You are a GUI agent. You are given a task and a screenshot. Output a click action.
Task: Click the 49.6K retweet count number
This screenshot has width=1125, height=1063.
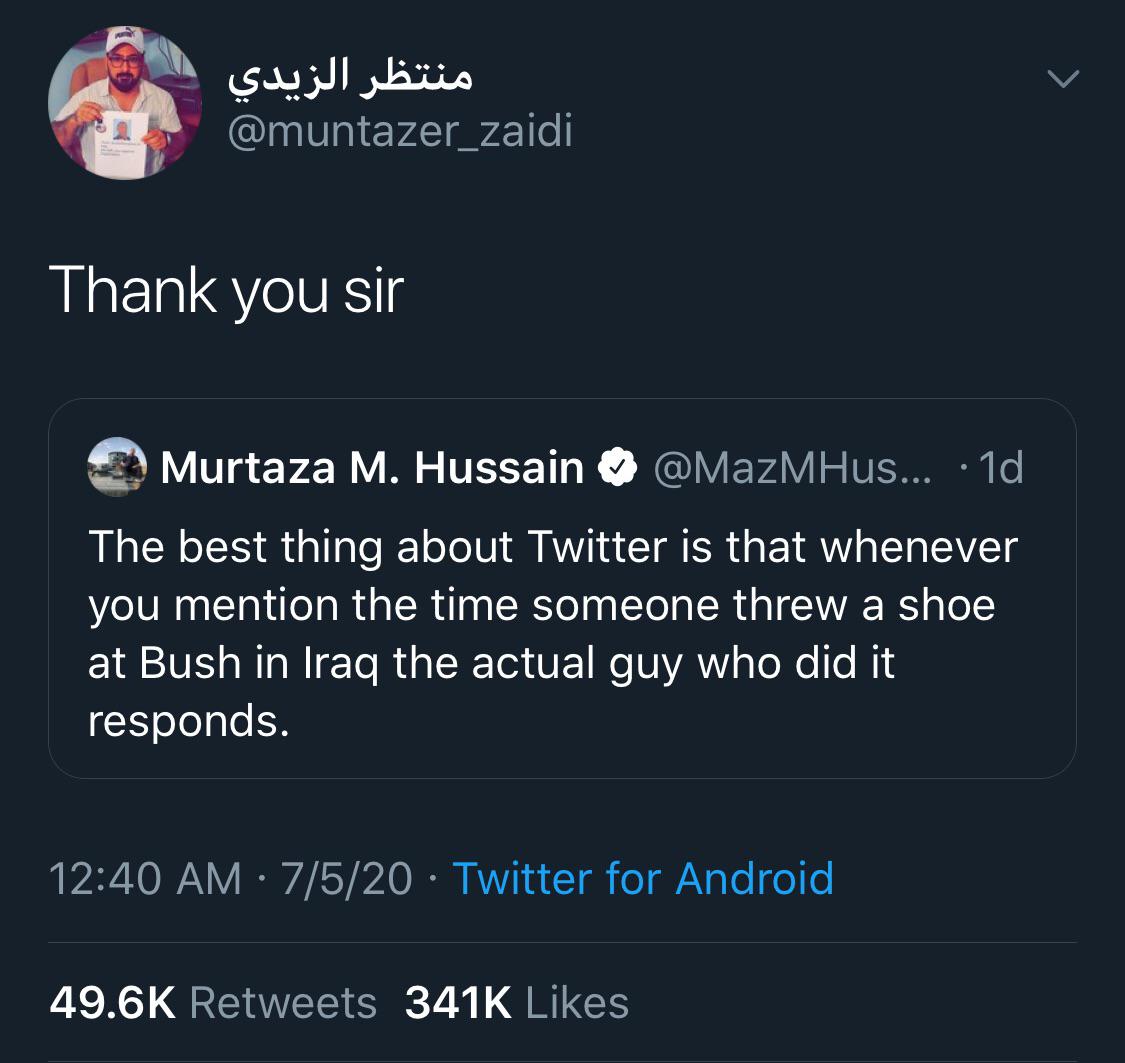(x=112, y=1003)
